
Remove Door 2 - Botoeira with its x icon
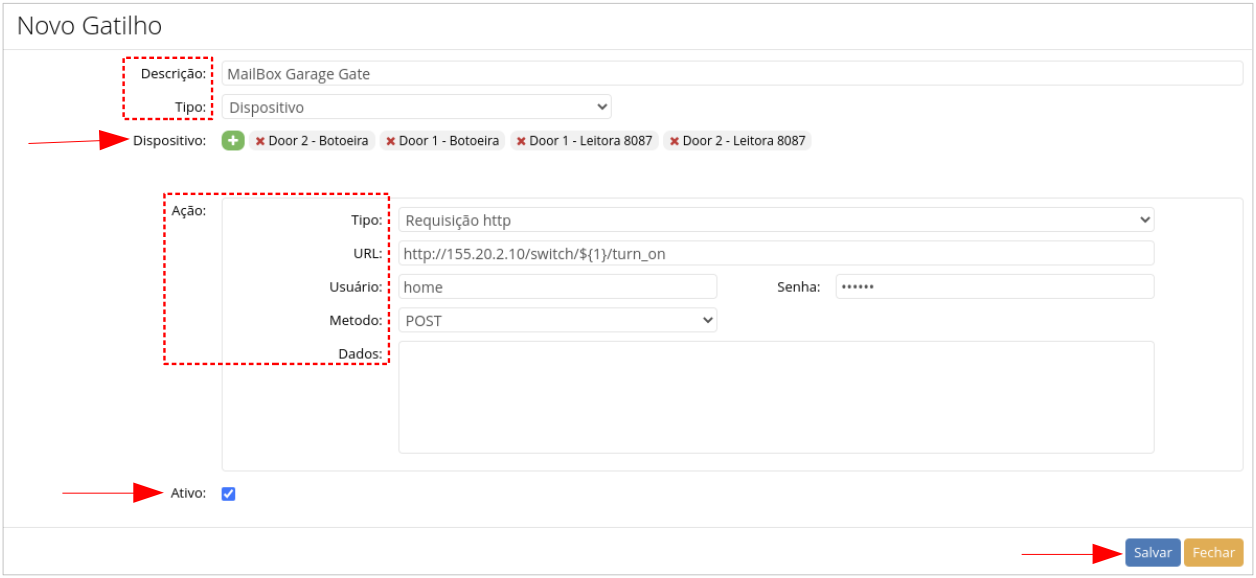point(260,142)
